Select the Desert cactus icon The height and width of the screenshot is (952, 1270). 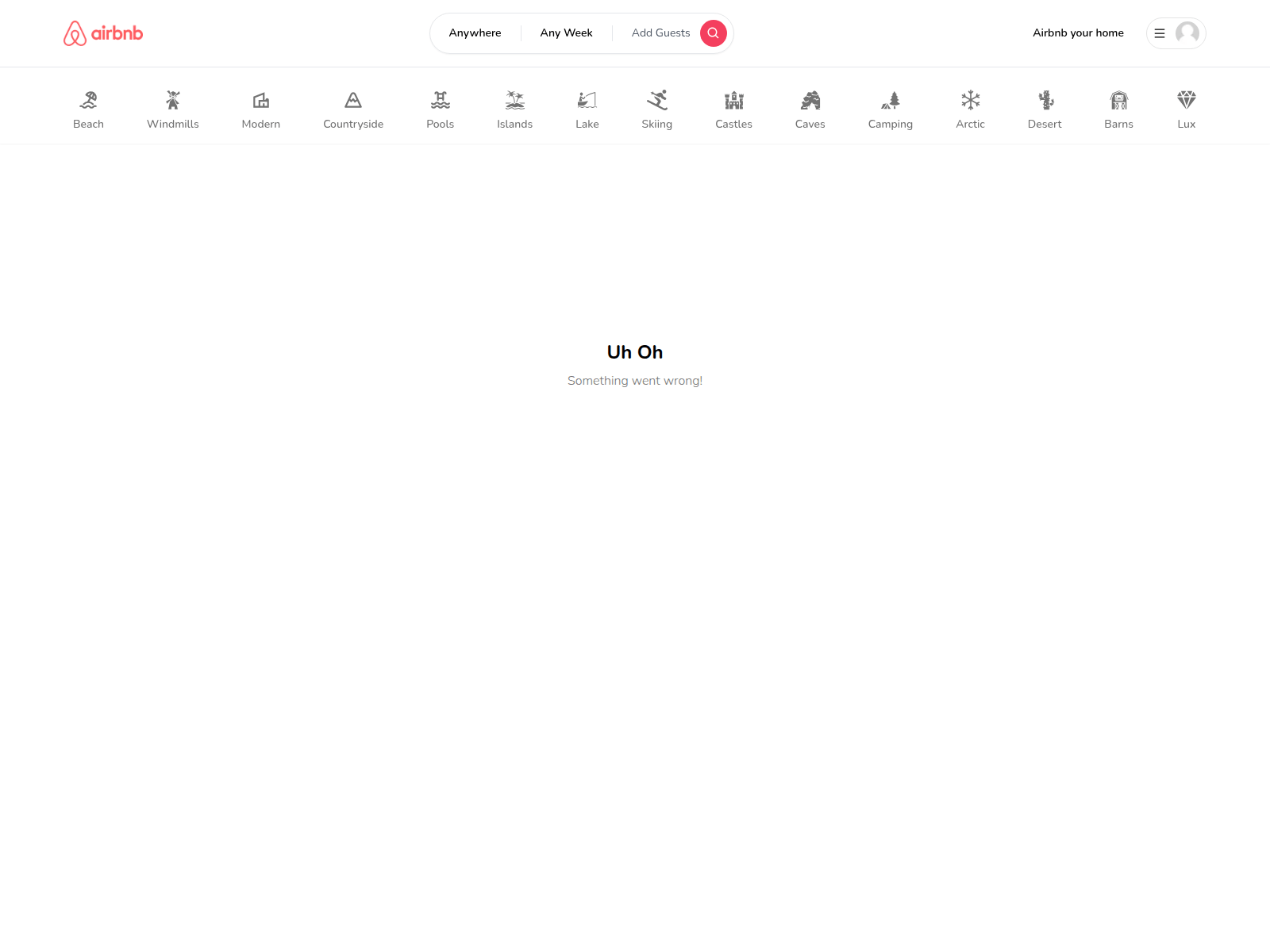pos(1045,100)
